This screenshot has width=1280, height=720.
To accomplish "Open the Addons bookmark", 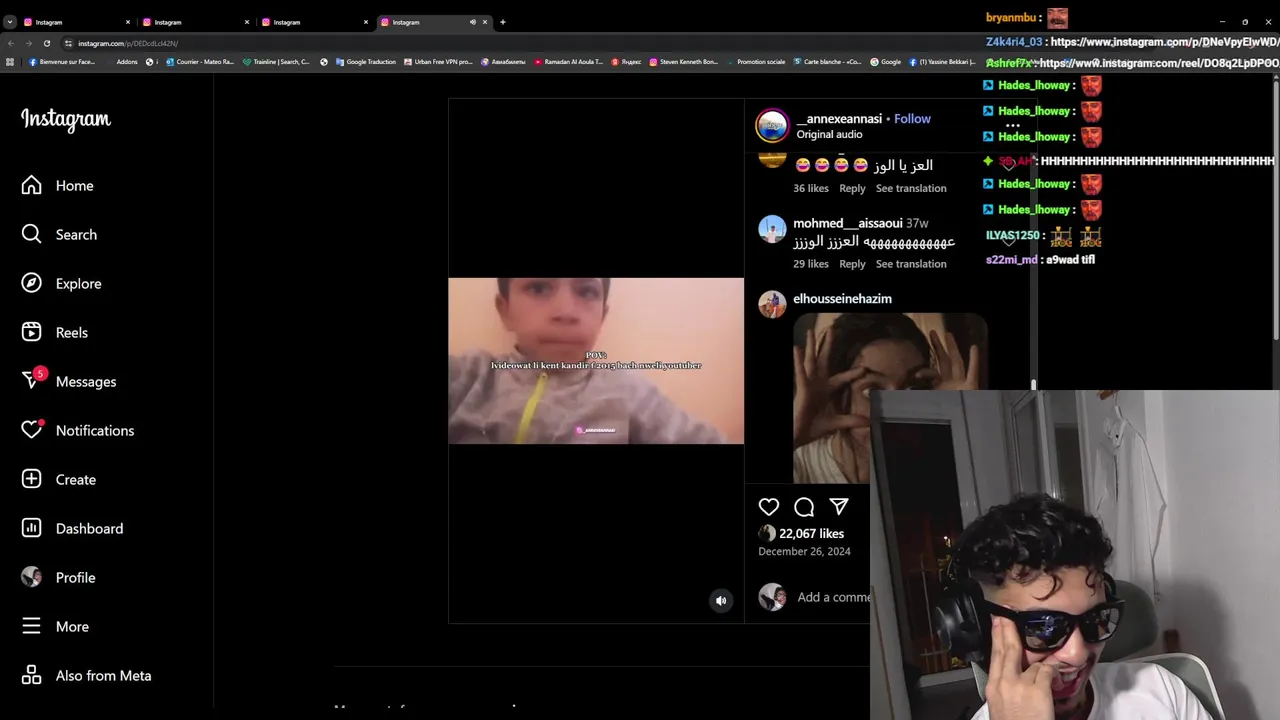I will click(x=127, y=62).
